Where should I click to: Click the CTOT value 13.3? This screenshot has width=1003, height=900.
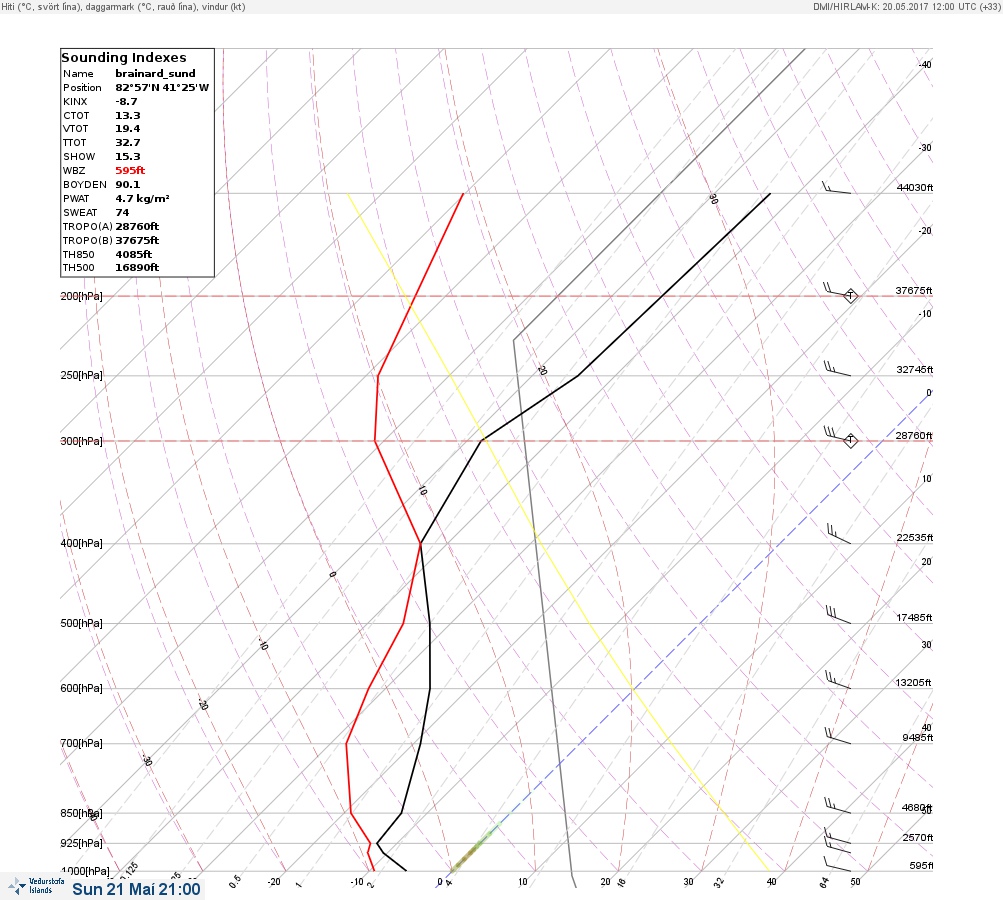pyautogui.click(x=128, y=116)
